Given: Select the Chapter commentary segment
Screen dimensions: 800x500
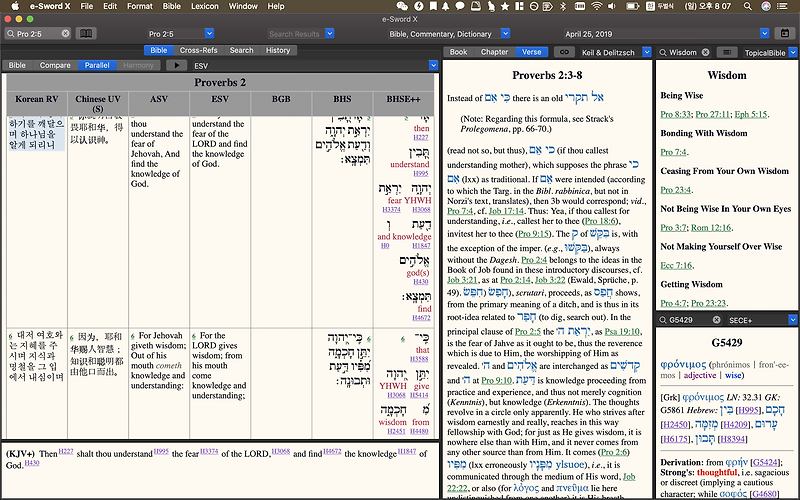Looking at the screenshot, I should coord(494,52).
